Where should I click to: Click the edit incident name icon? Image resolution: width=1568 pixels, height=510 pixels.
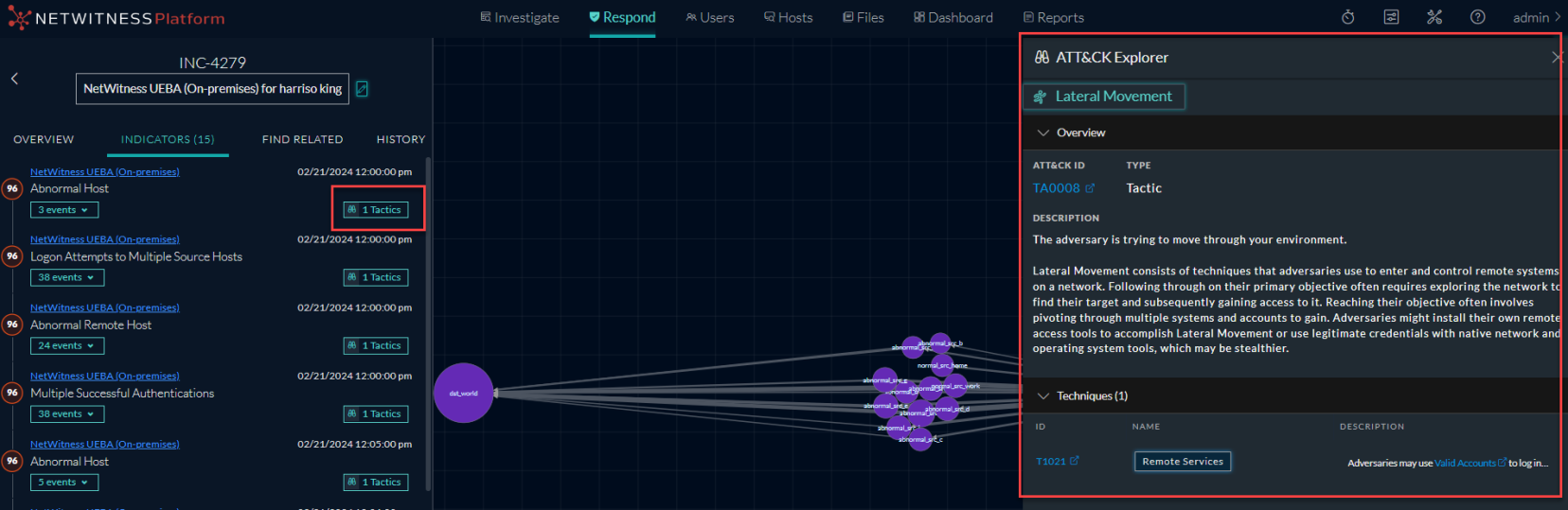click(x=362, y=89)
